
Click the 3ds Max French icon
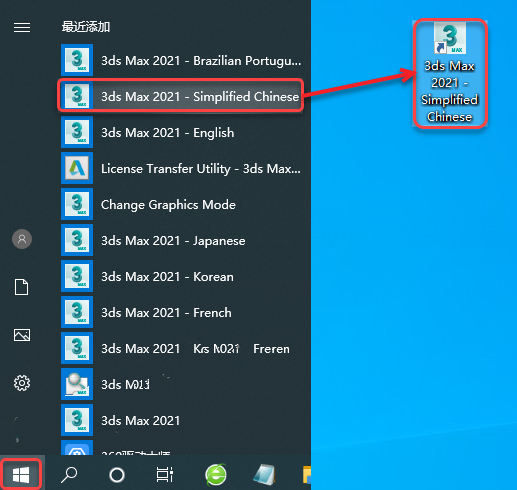tap(77, 312)
